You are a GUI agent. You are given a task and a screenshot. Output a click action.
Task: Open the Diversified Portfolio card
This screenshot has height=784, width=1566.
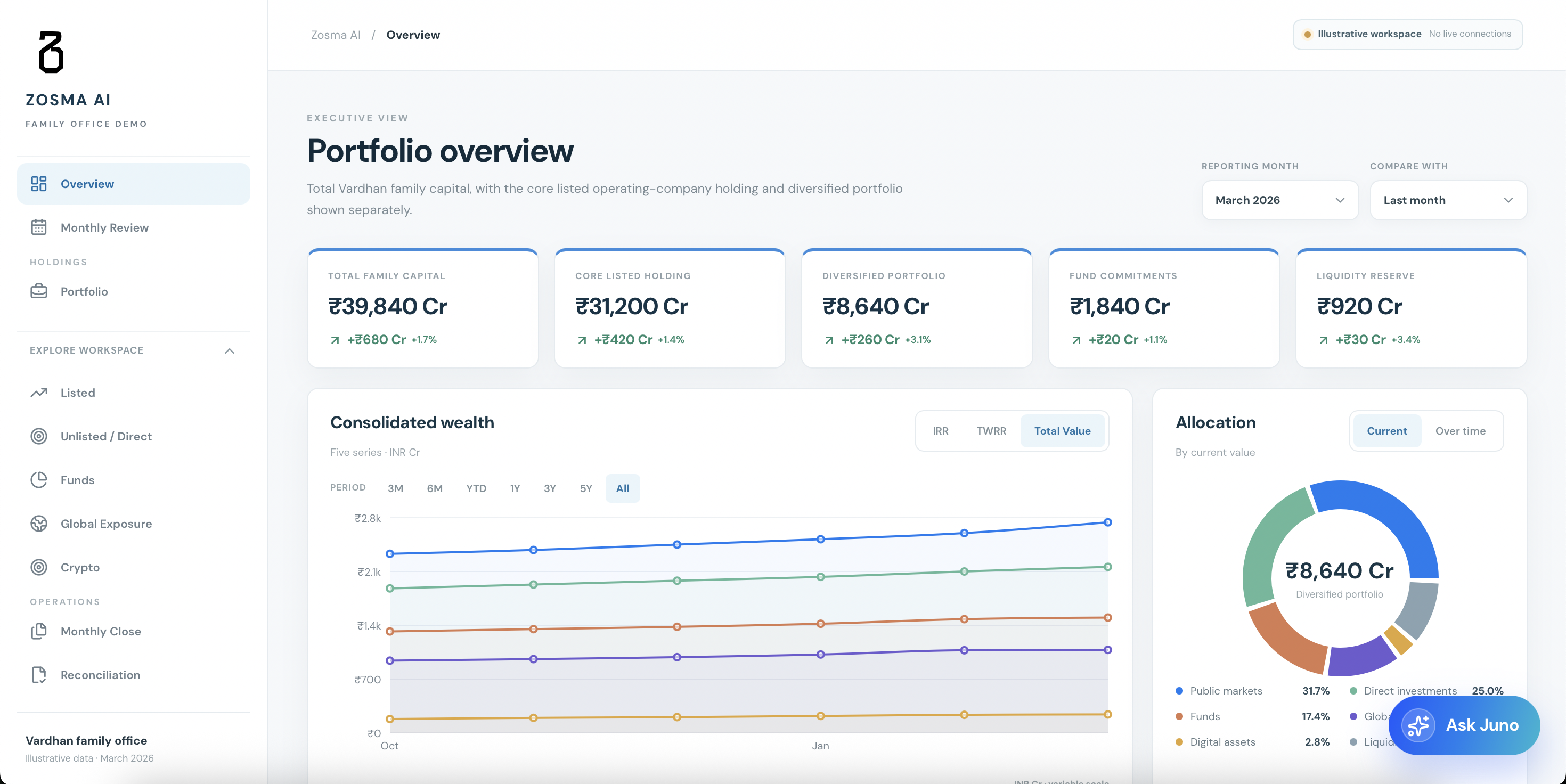[x=917, y=309]
